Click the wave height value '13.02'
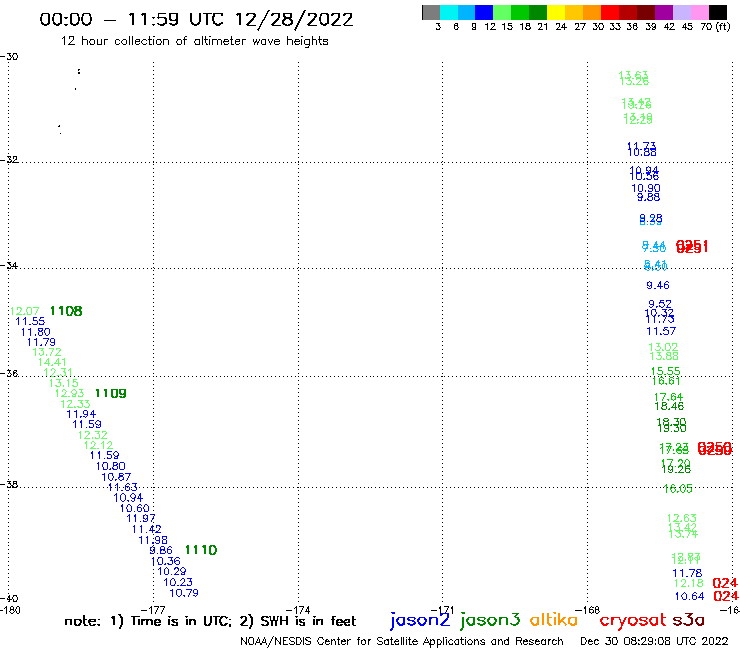The height and width of the screenshot is (650, 740). pos(663,347)
